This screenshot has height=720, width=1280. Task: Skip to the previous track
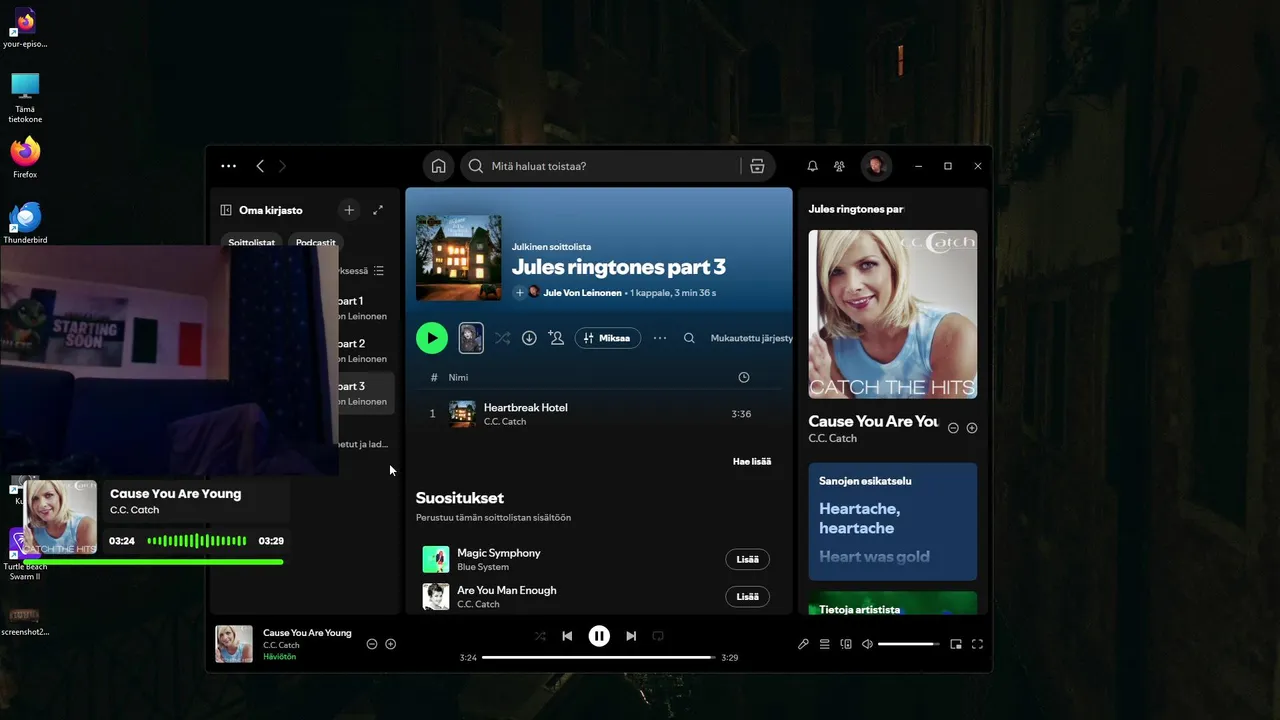(x=567, y=636)
